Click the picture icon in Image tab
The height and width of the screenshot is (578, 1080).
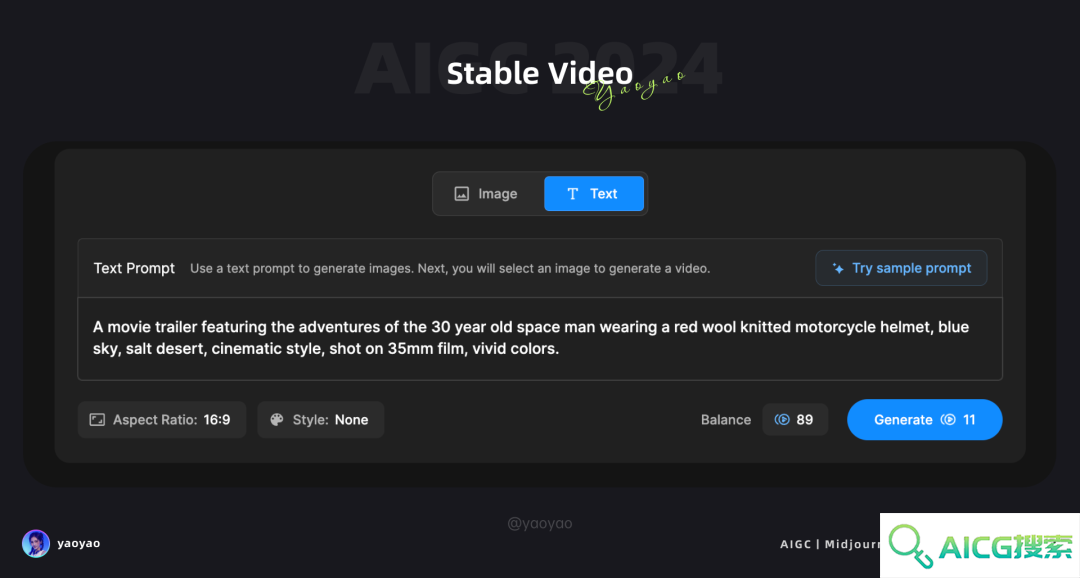tap(461, 194)
